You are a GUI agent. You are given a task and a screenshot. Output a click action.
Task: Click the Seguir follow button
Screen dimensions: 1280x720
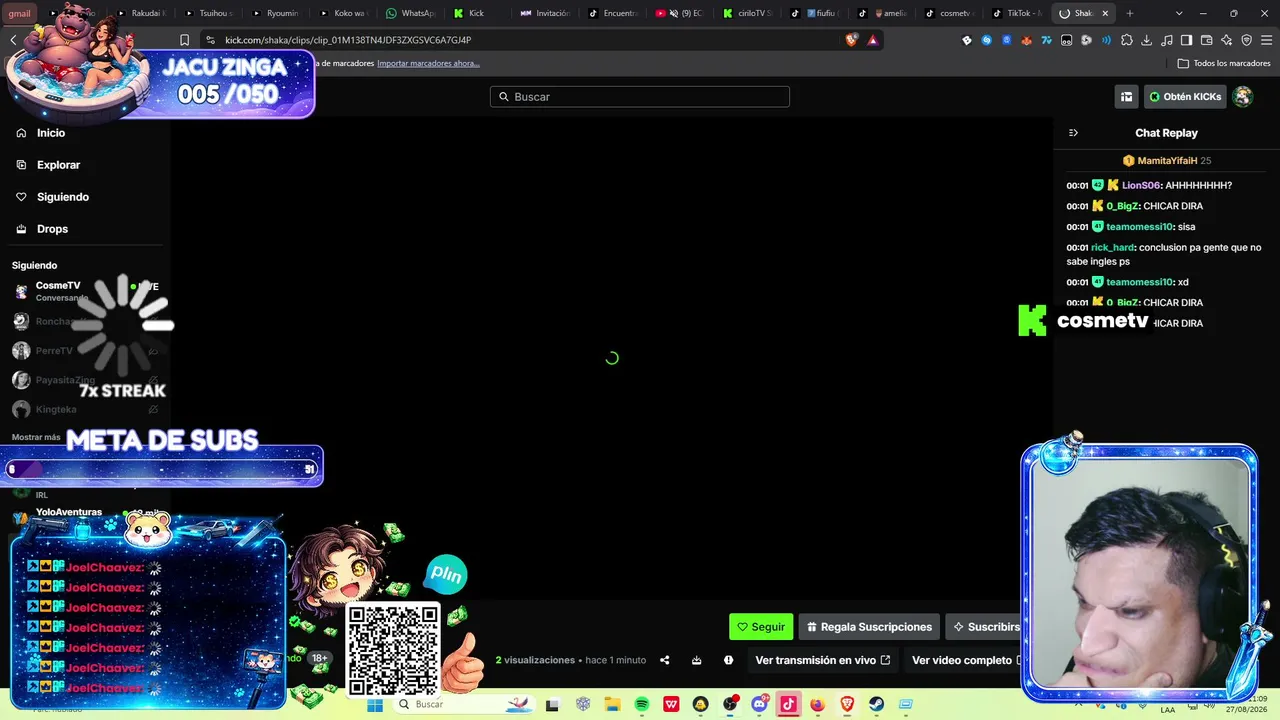[761, 627]
